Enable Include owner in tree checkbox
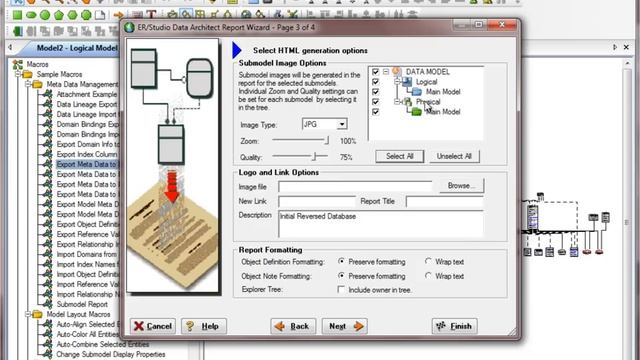 [x=341, y=289]
